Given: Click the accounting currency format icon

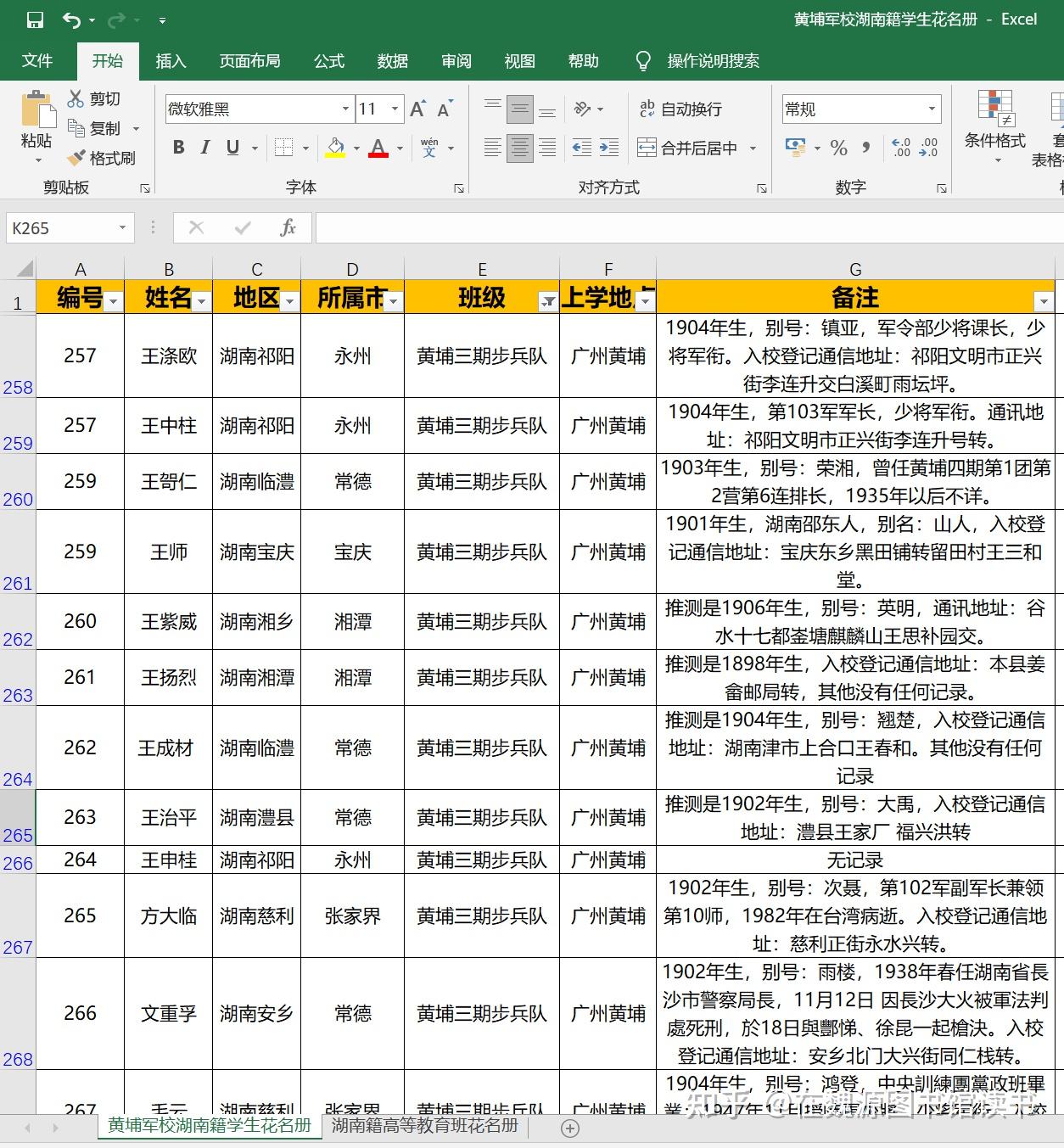Looking at the screenshot, I should (x=796, y=148).
